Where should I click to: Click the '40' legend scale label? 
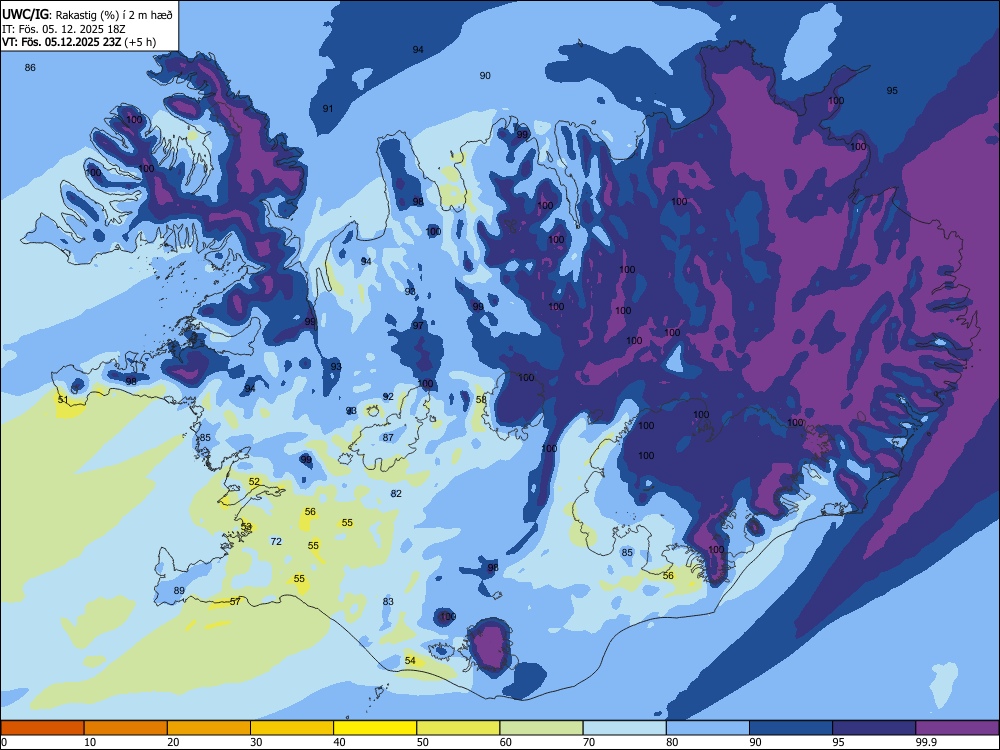339,742
